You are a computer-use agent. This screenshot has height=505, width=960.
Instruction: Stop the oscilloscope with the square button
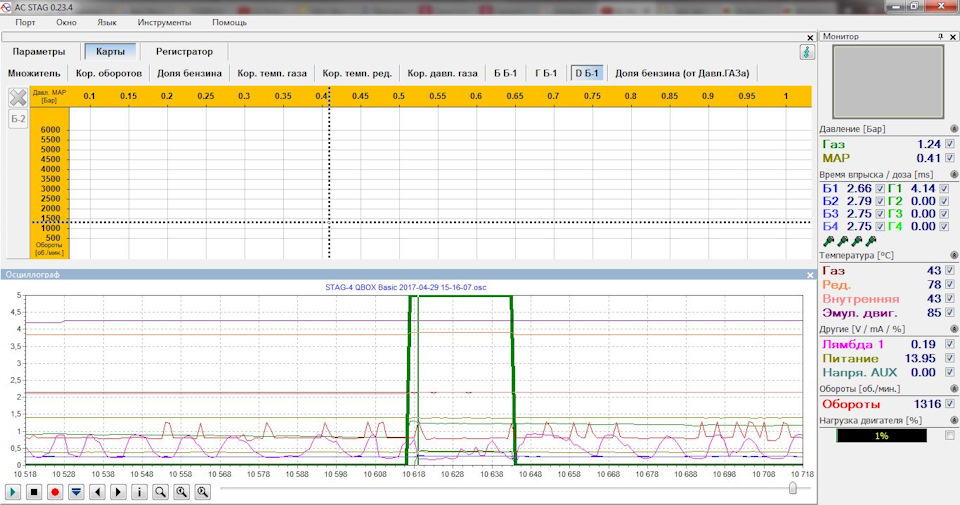34,492
